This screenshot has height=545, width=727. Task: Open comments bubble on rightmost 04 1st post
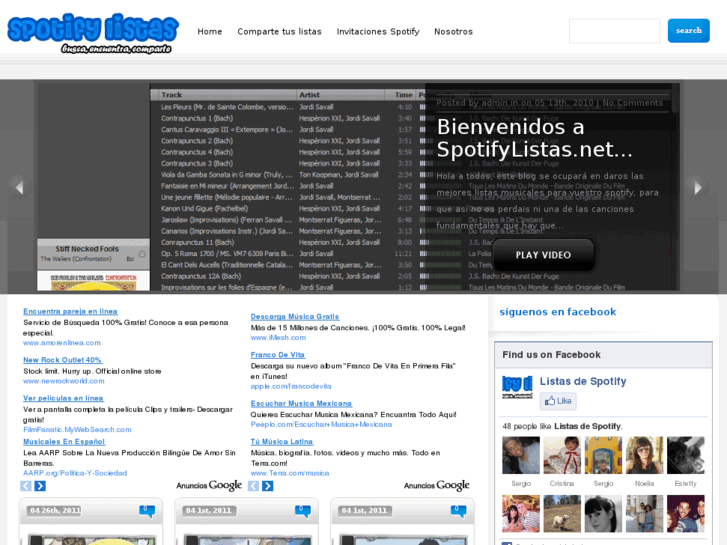[x=459, y=511]
